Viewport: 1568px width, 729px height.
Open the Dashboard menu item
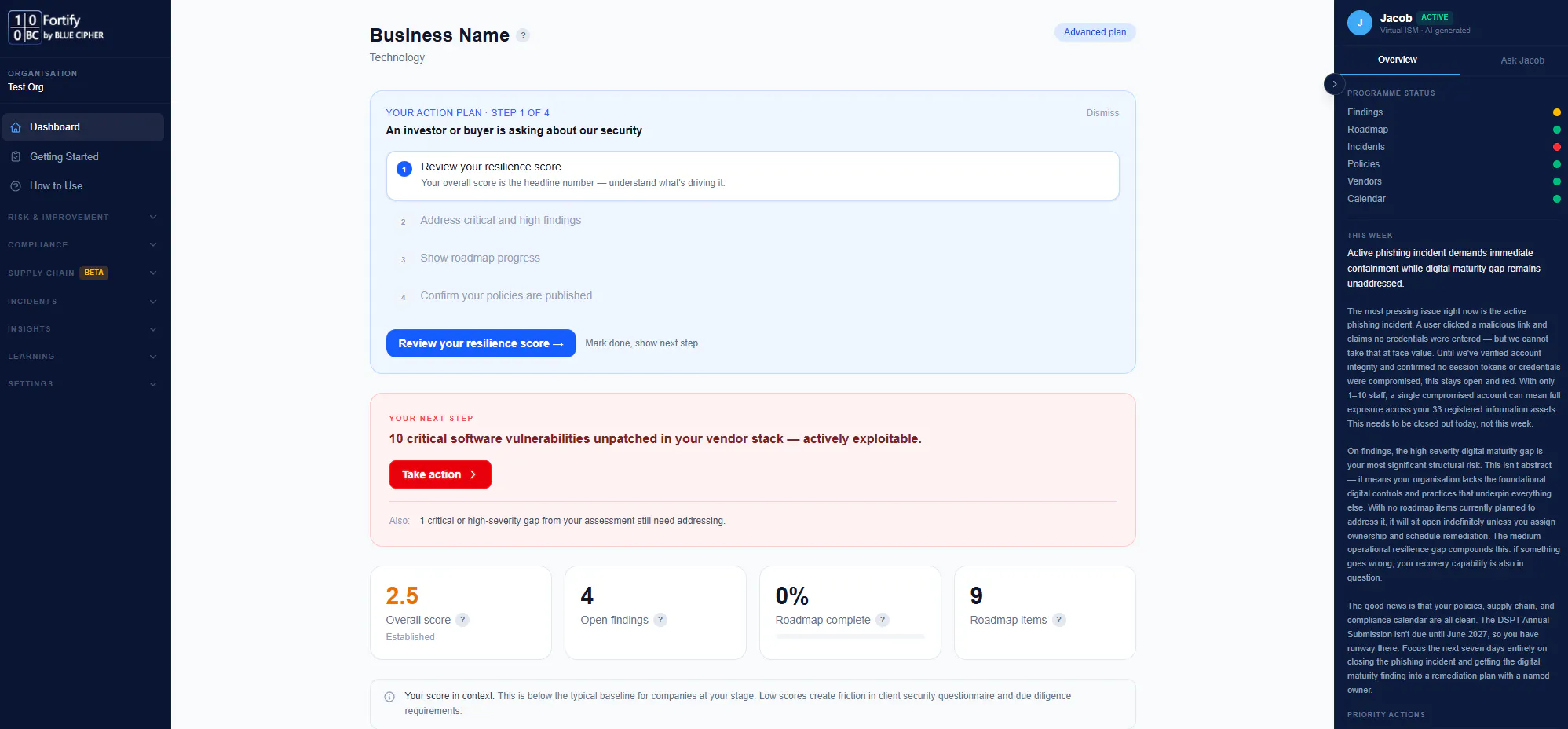click(x=83, y=127)
